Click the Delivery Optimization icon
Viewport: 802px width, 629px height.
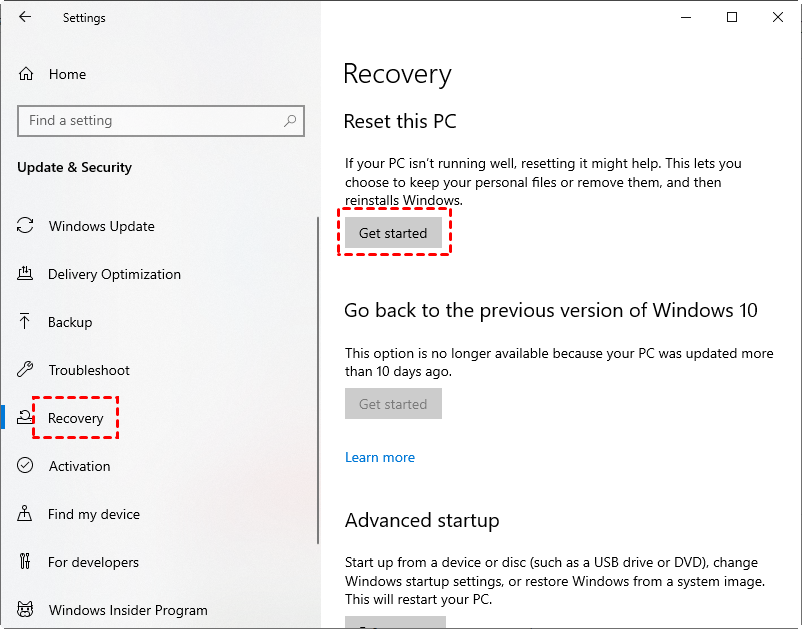click(x=26, y=274)
